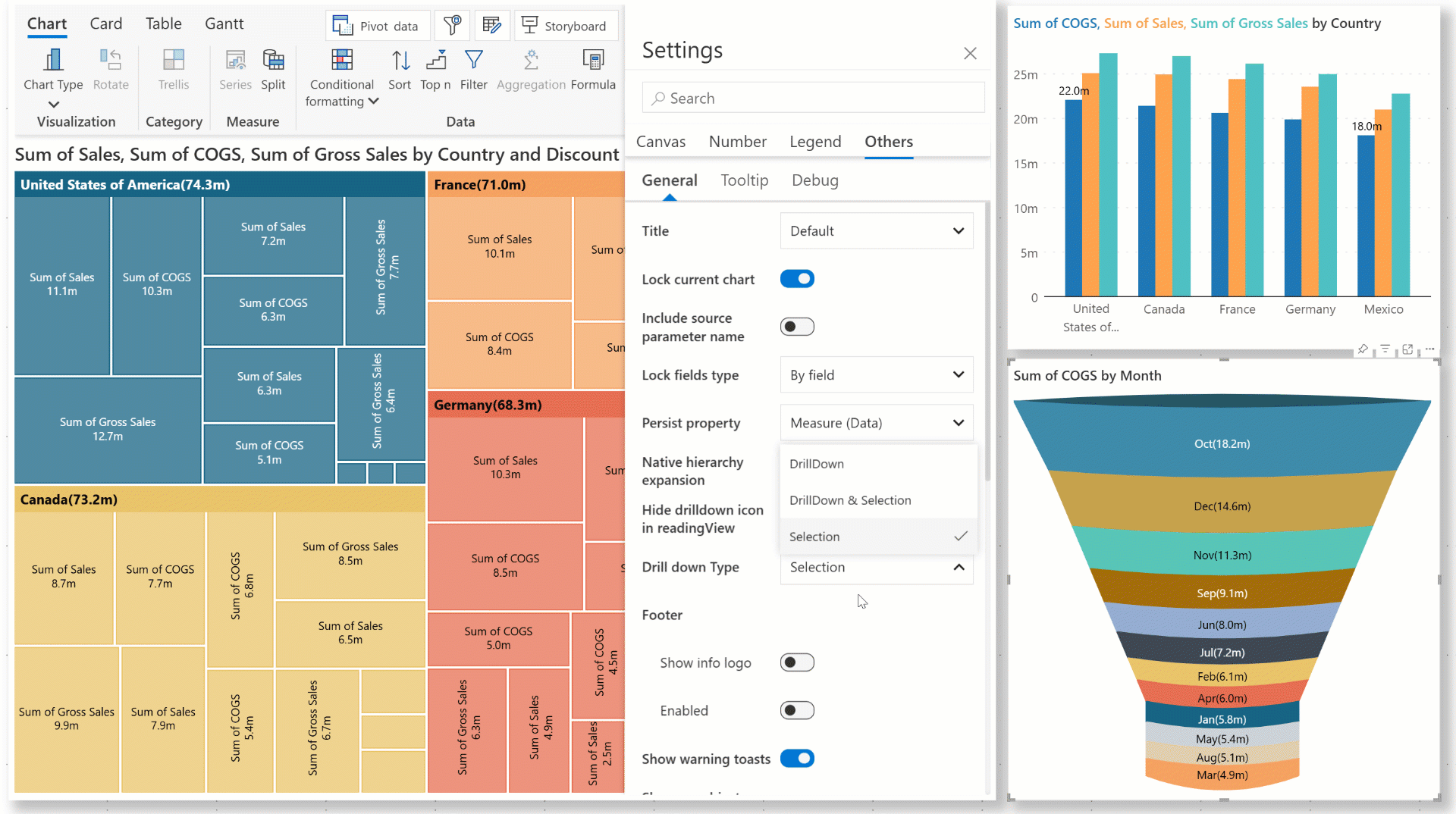
Task: Click the Pivot data button
Action: tap(378, 26)
